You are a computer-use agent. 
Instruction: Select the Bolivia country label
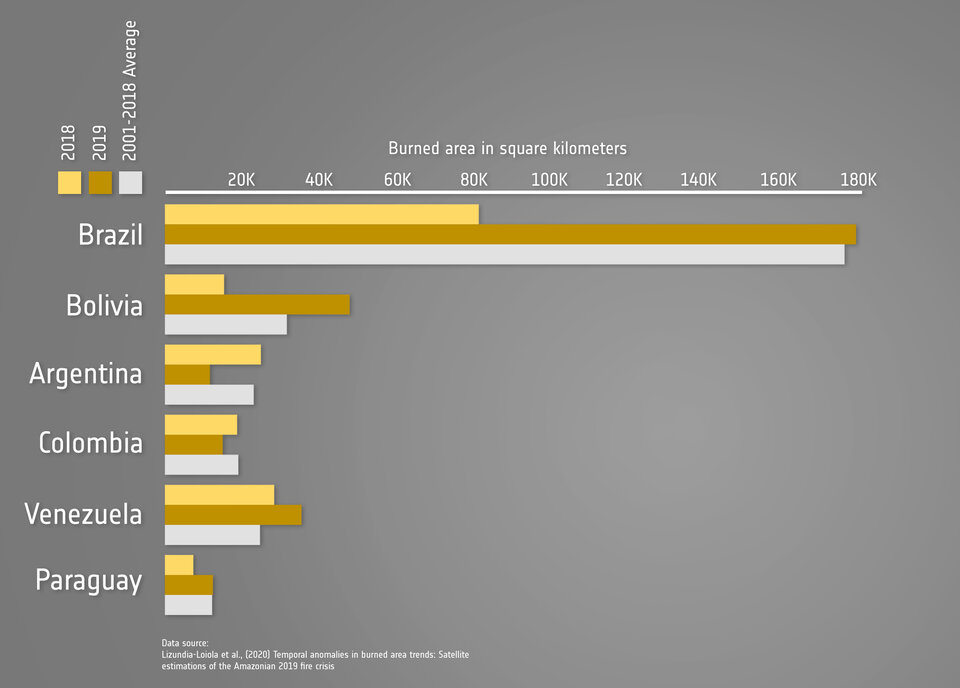pos(104,305)
